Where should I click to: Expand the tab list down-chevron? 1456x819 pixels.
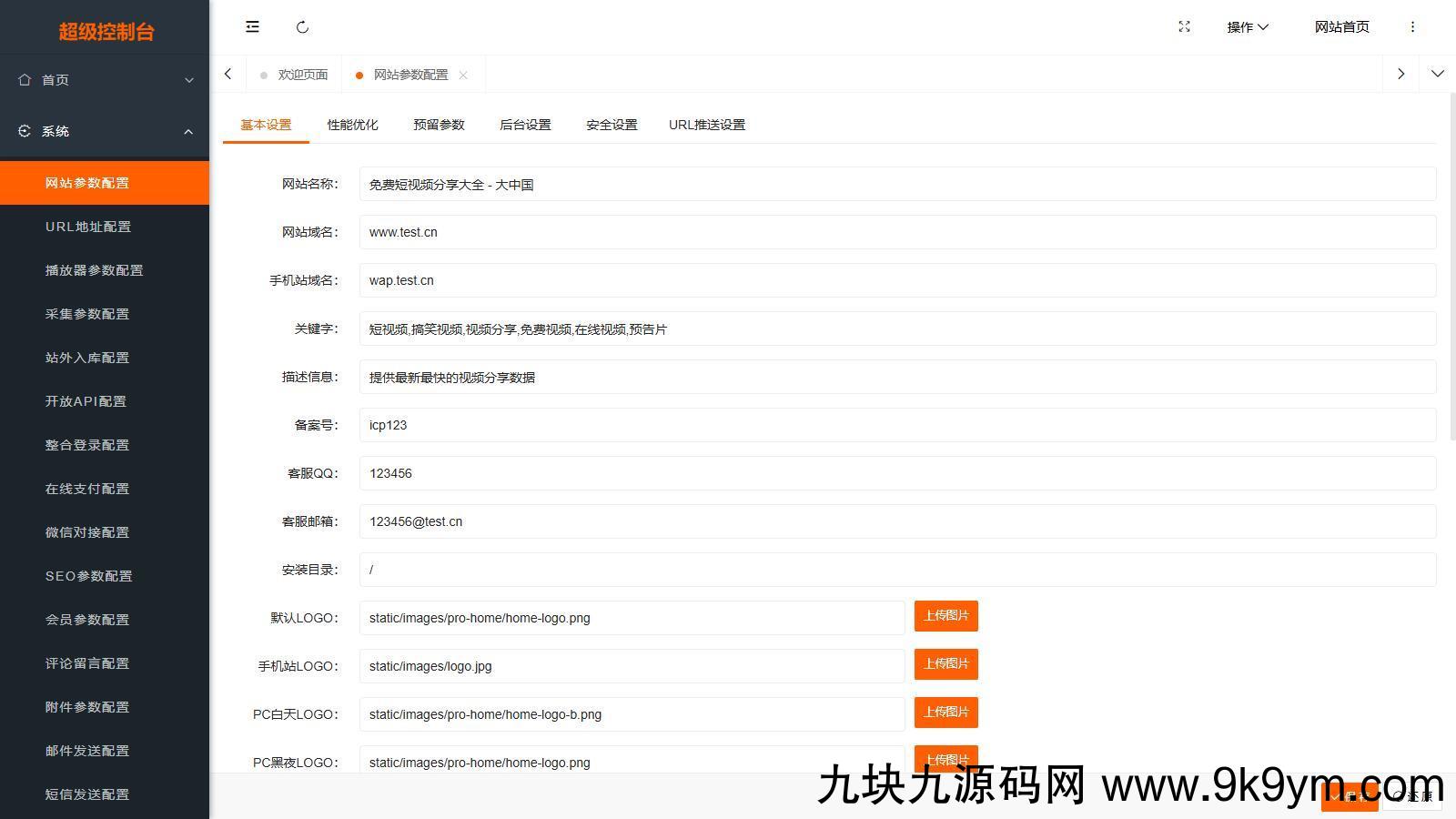click(x=1437, y=74)
